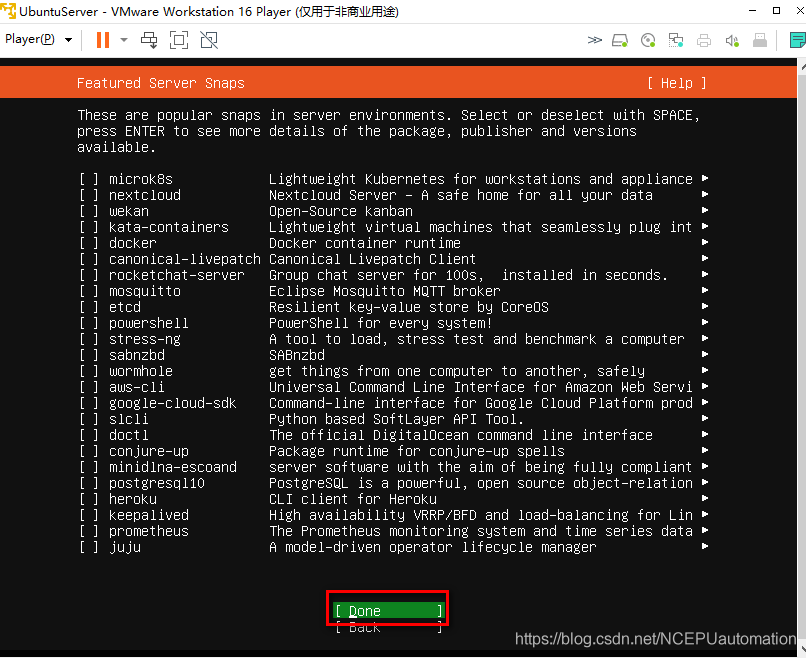Viewport: 806px width, 658px height.
Task: Click 'Python based SoftLayer API Tool.' text
Action: [x=396, y=419]
